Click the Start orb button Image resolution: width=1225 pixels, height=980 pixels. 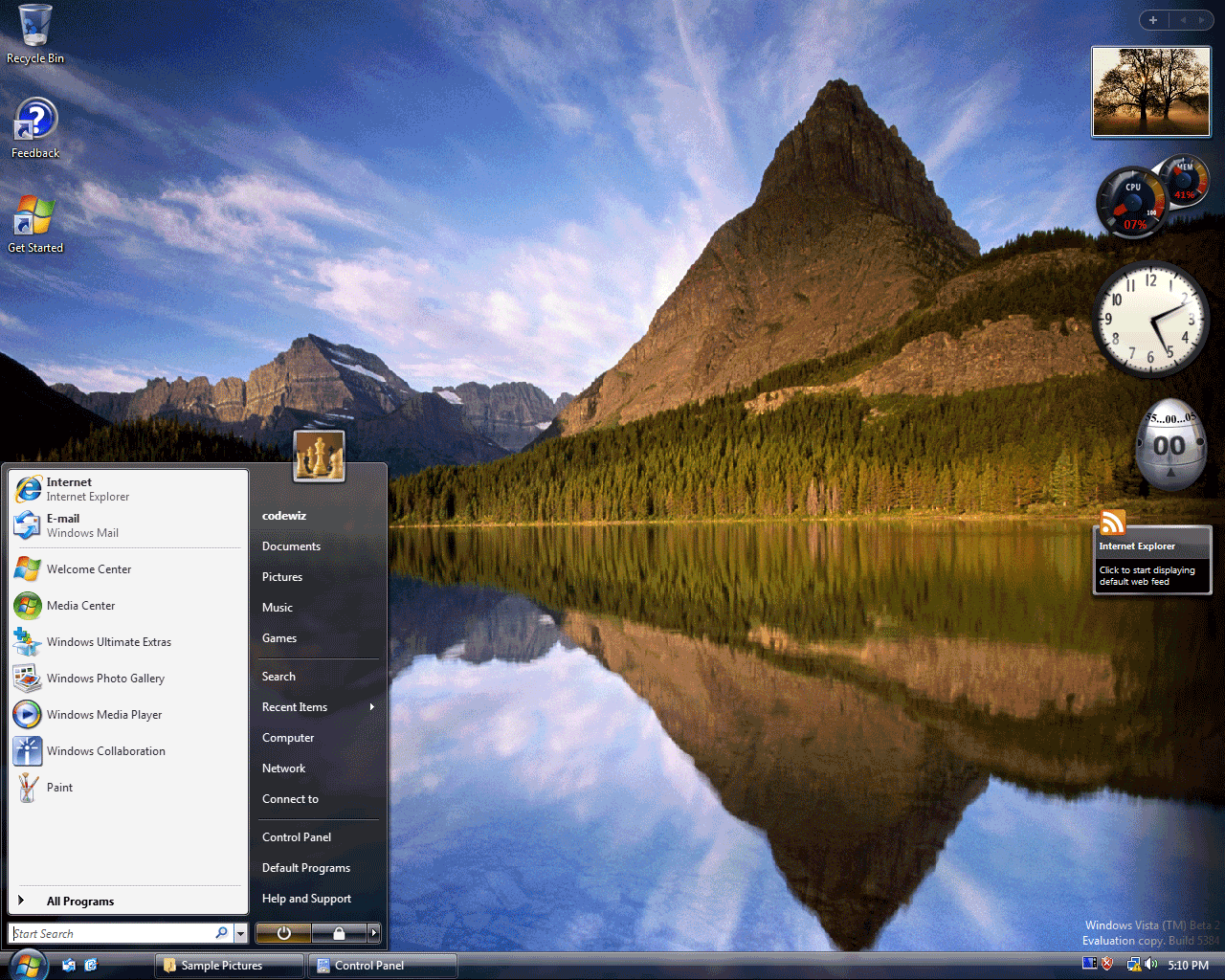point(28,964)
